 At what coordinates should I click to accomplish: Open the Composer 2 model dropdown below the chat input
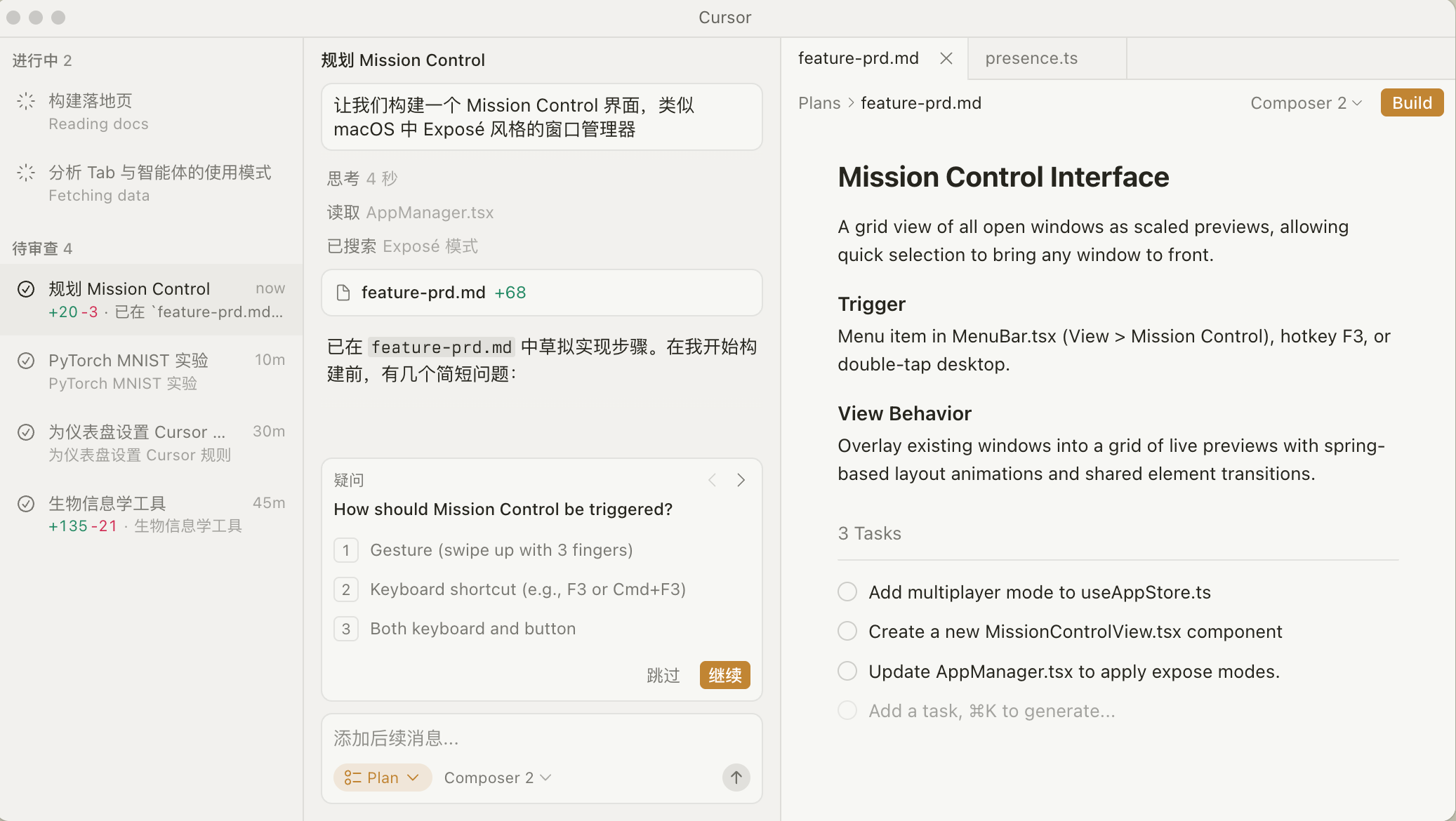(x=498, y=777)
